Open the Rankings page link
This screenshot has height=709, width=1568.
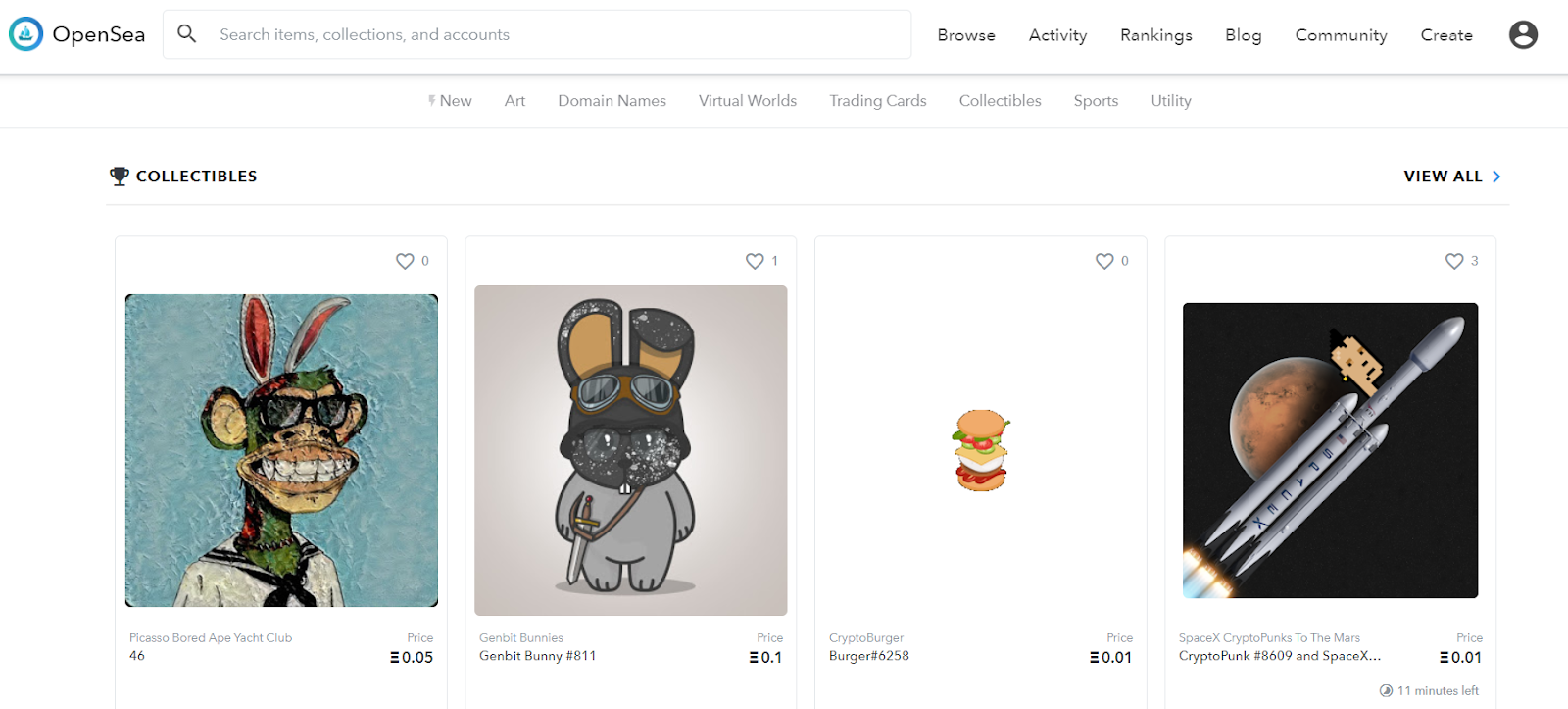1156,35
